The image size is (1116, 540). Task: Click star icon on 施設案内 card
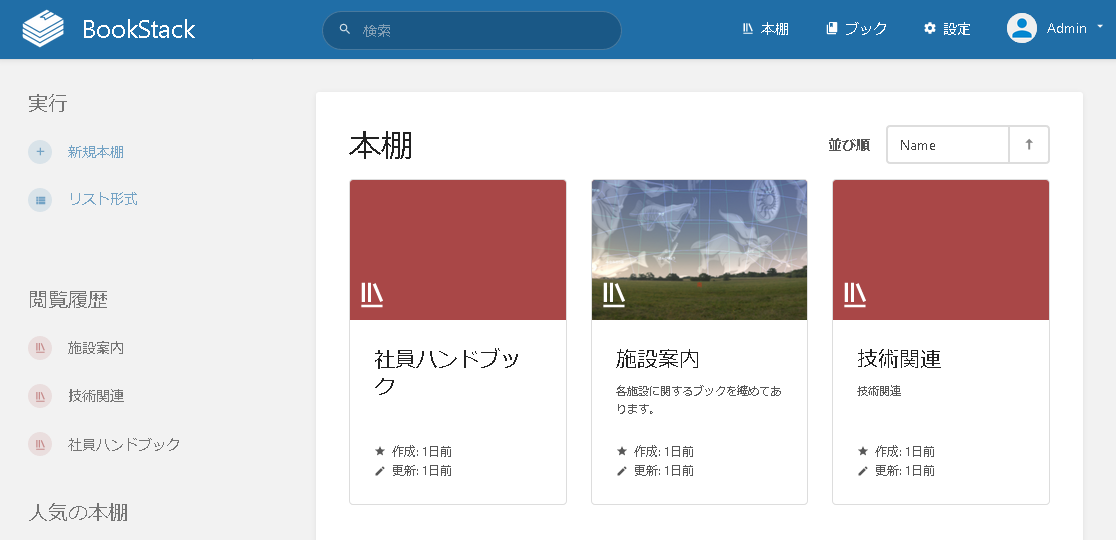[x=621, y=451]
